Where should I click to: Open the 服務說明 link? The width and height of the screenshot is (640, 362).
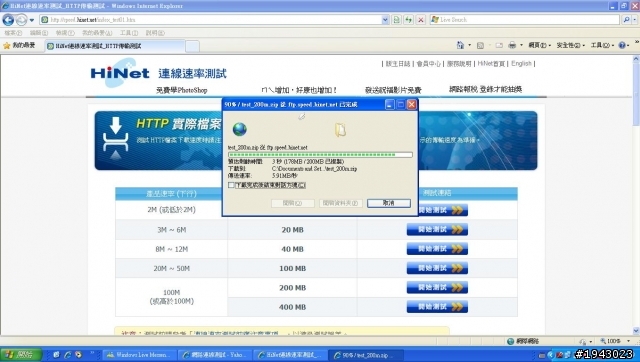pyautogui.click(x=459, y=64)
